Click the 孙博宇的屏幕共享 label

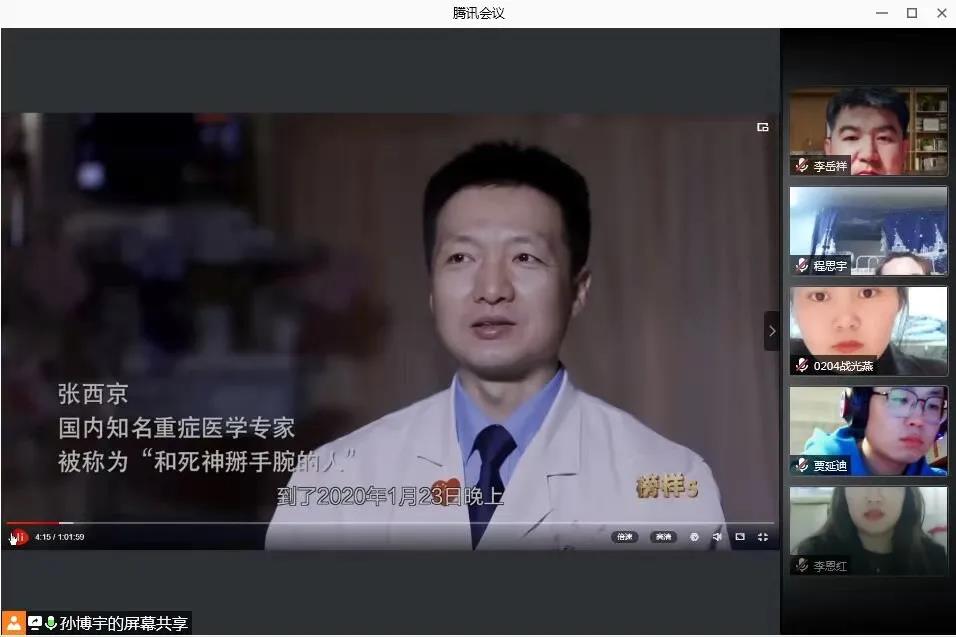point(124,624)
